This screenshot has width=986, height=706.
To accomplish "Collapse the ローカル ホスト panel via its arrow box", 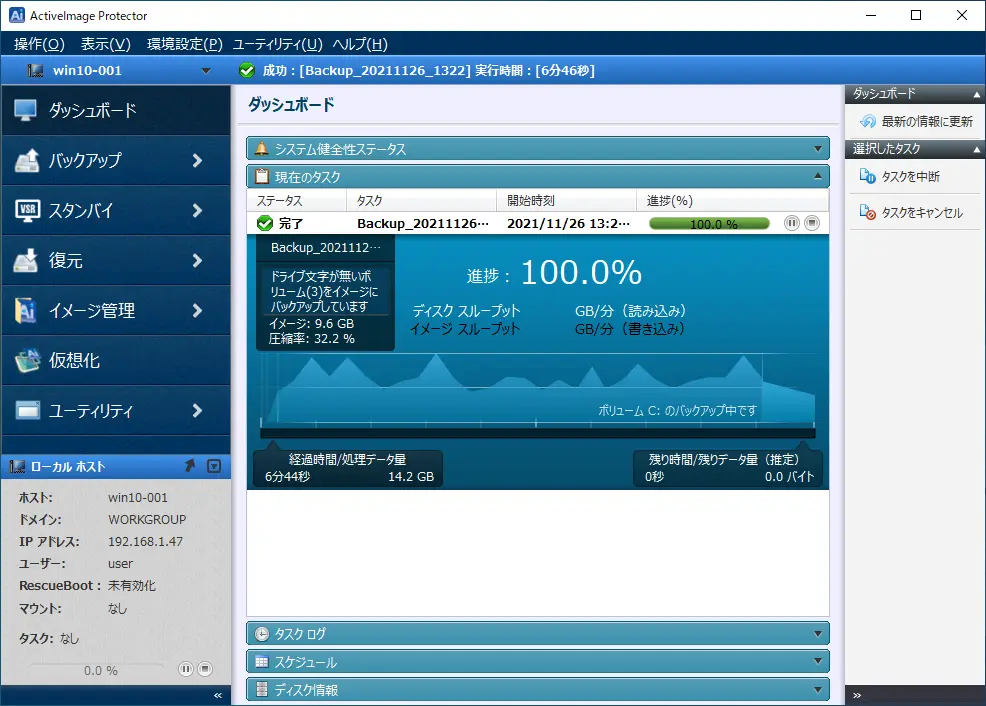I will 213,466.
